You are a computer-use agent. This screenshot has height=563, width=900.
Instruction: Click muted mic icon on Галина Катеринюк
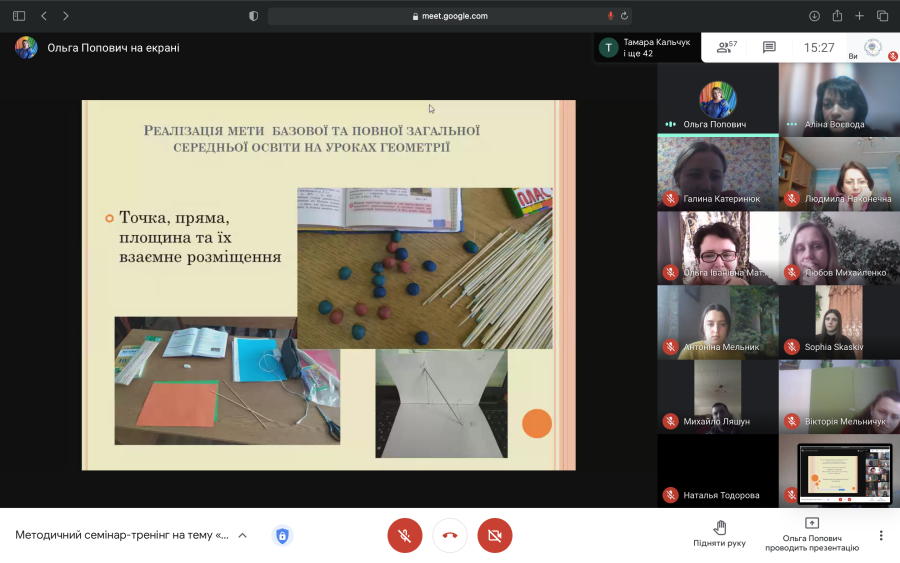pyautogui.click(x=670, y=199)
